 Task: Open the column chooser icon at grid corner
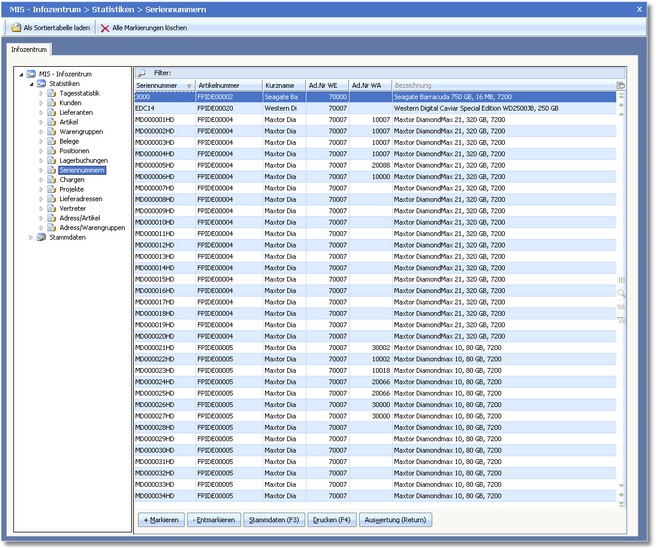tap(620, 86)
